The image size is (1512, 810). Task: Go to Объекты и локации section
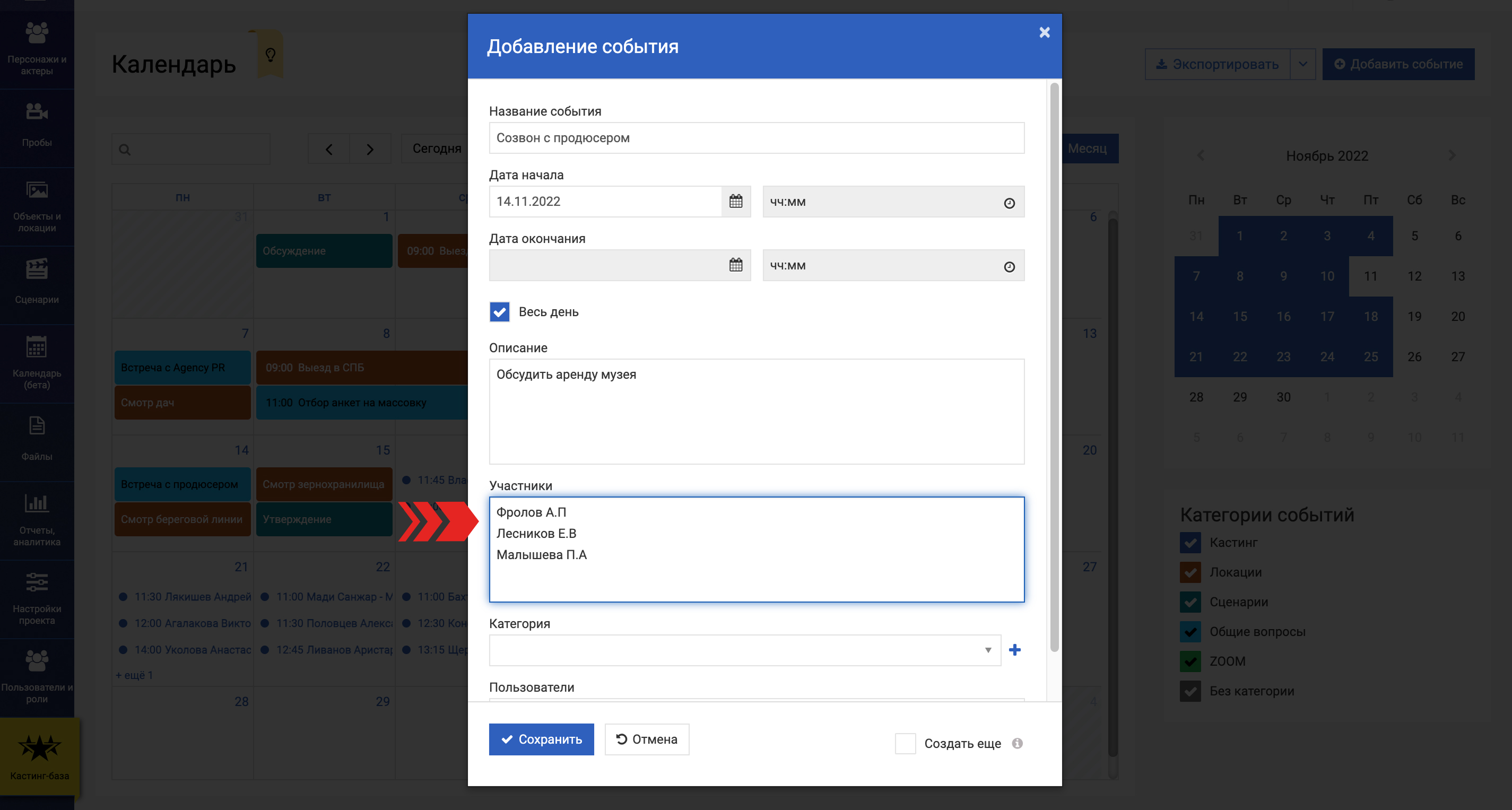37,206
